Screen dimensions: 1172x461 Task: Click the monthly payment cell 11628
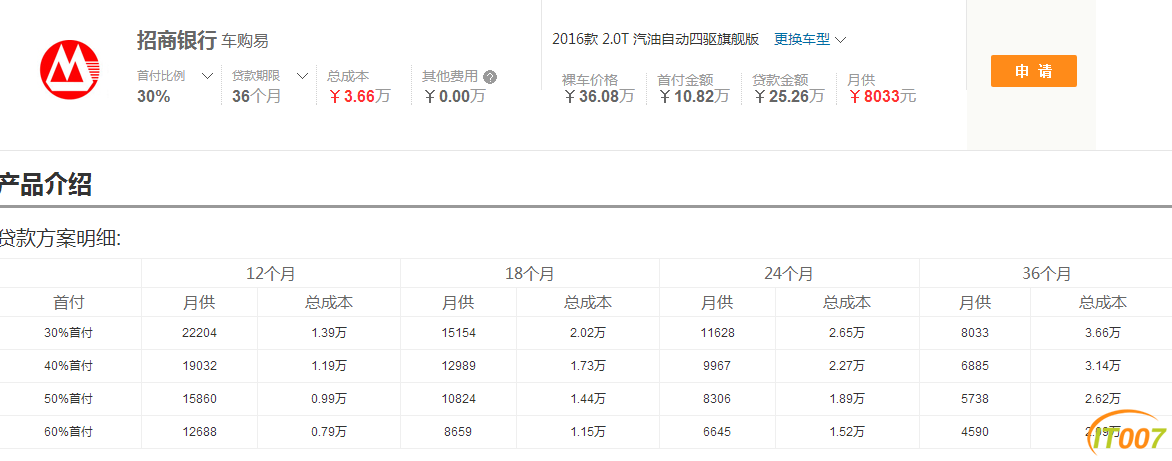point(717,333)
